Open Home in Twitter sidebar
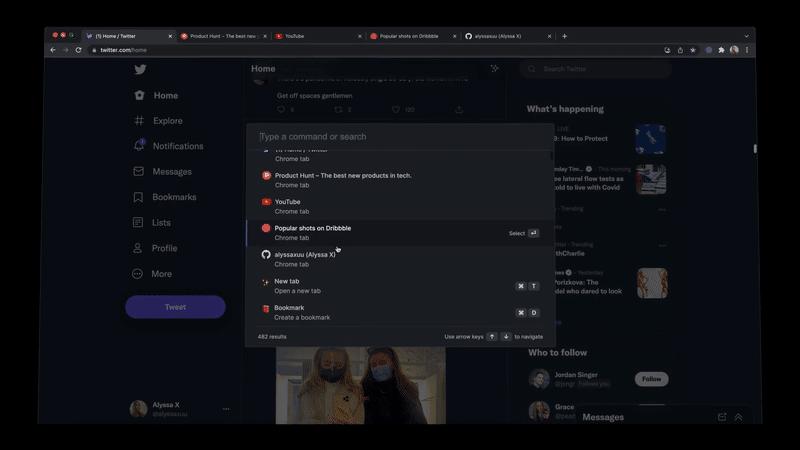The height and width of the screenshot is (450, 800). coord(156,95)
